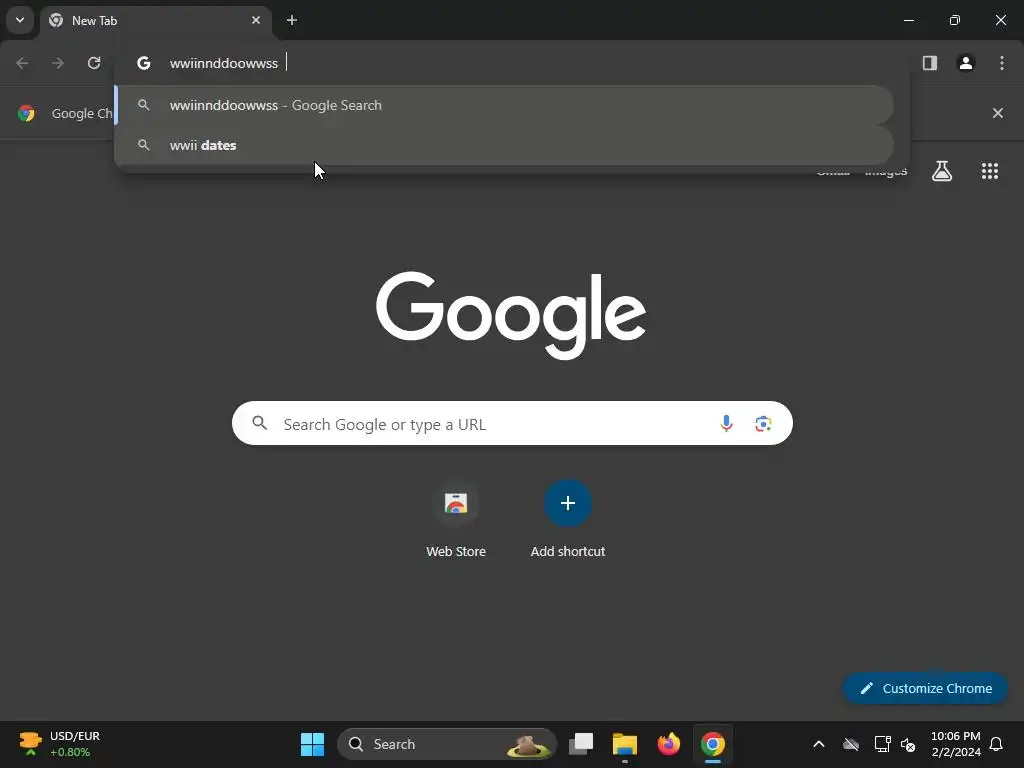Dismiss the Google Chrome info bar
1024x768 pixels.
998,113
